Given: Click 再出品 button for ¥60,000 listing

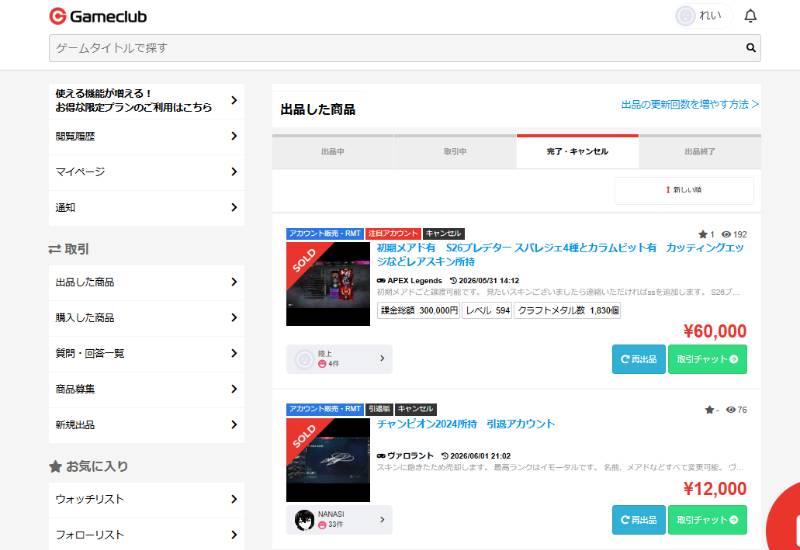Looking at the screenshot, I should [639, 359].
